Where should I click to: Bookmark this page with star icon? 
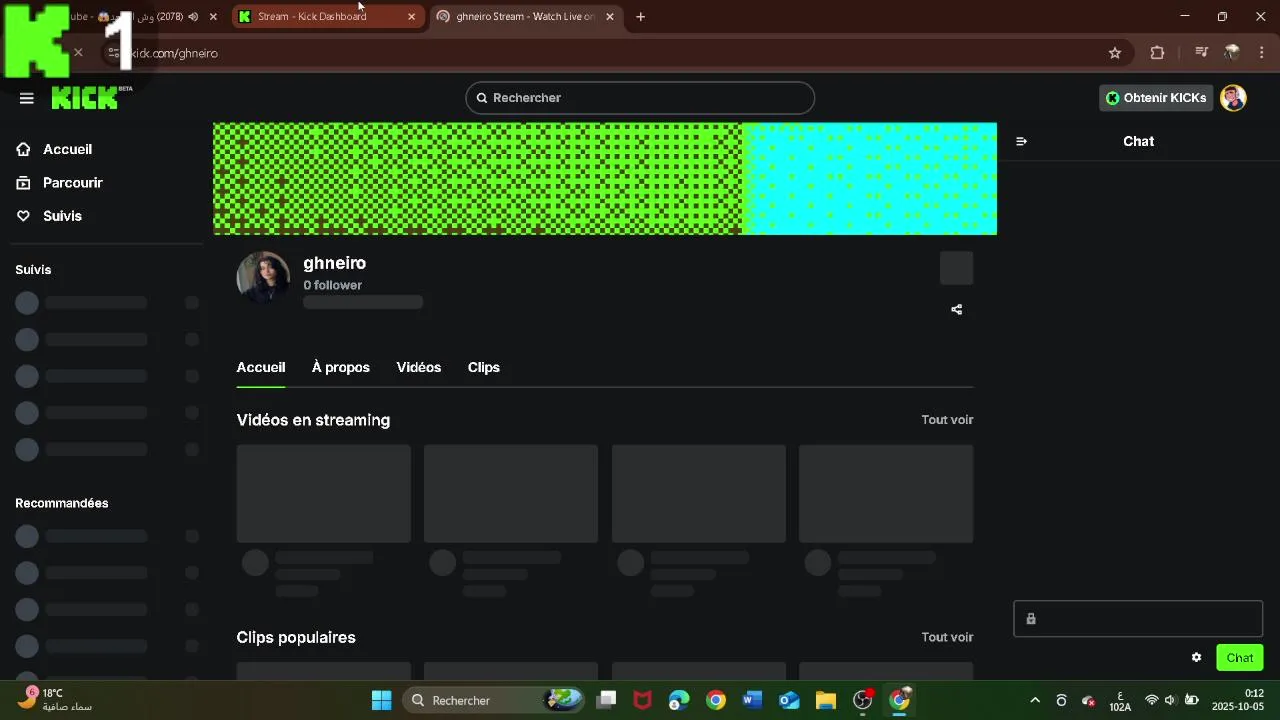(x=1115, y=53)
